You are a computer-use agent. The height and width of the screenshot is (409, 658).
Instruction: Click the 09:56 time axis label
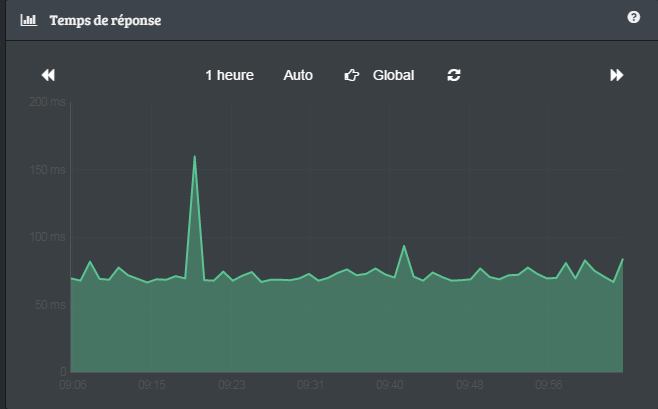tap(549, 383)
